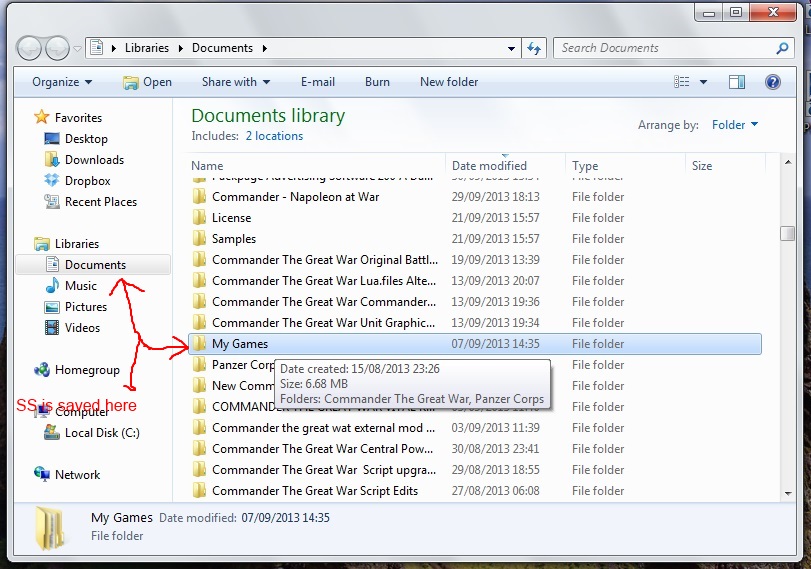
Task: Open Downloads in Favorites
Action: [x=84, y=160]
